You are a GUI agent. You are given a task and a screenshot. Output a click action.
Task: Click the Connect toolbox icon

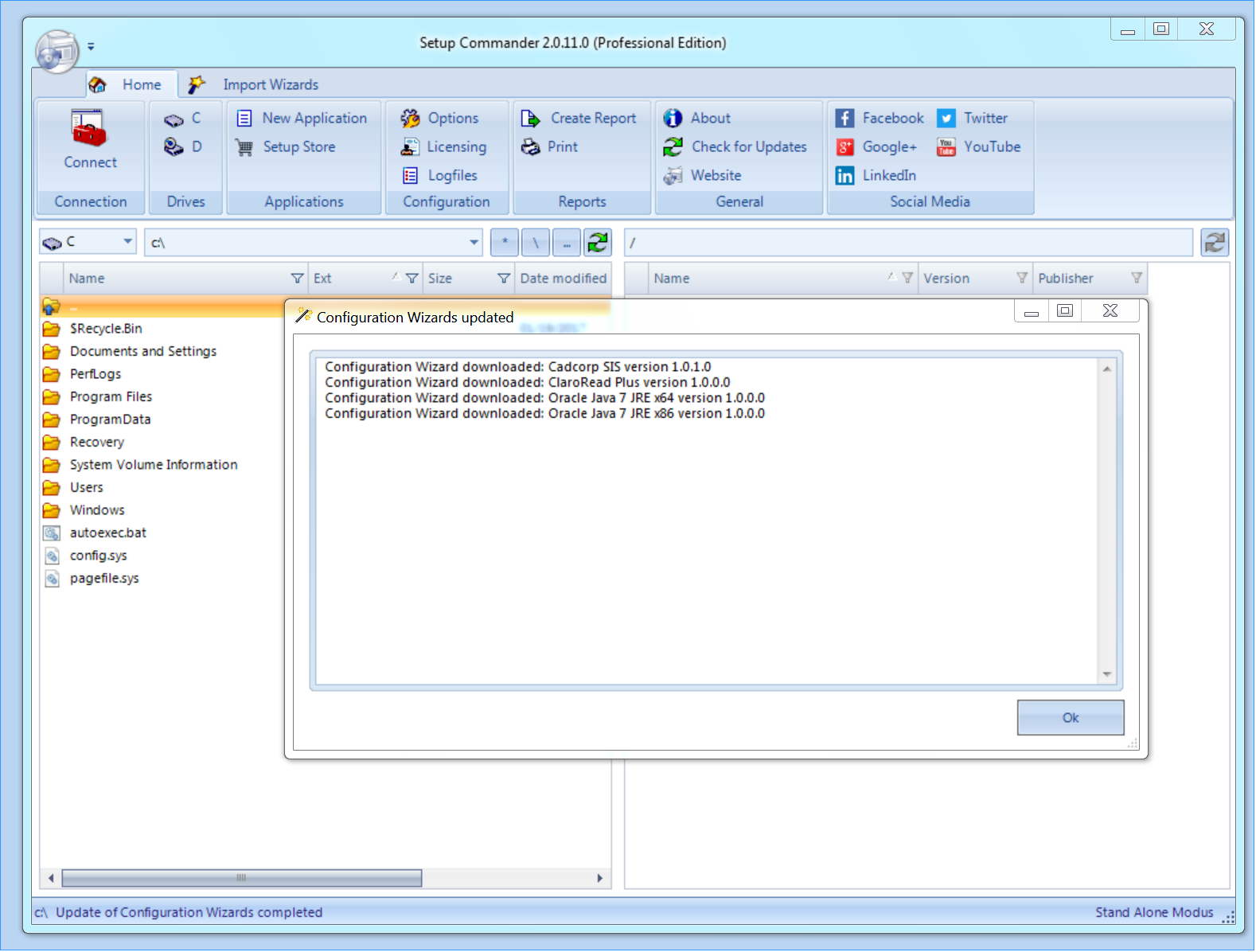89,130
